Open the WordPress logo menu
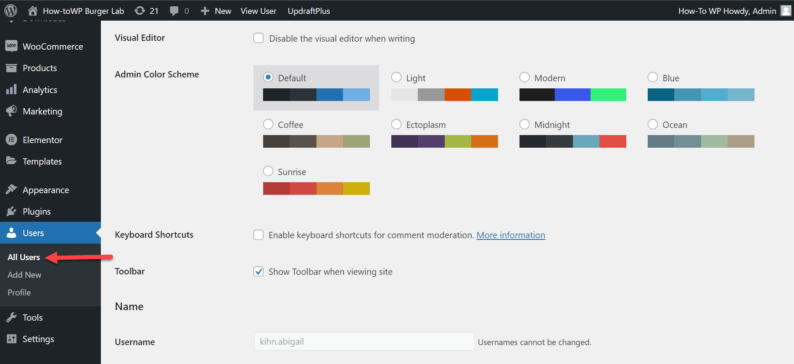This screenshot has height=364, width=794. coord(11,11)
